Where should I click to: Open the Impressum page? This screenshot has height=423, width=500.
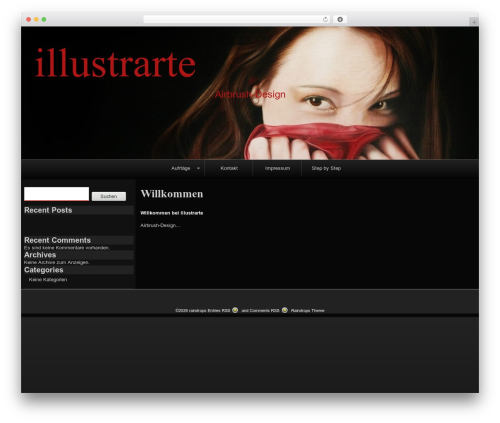click(x=277, y=168)
